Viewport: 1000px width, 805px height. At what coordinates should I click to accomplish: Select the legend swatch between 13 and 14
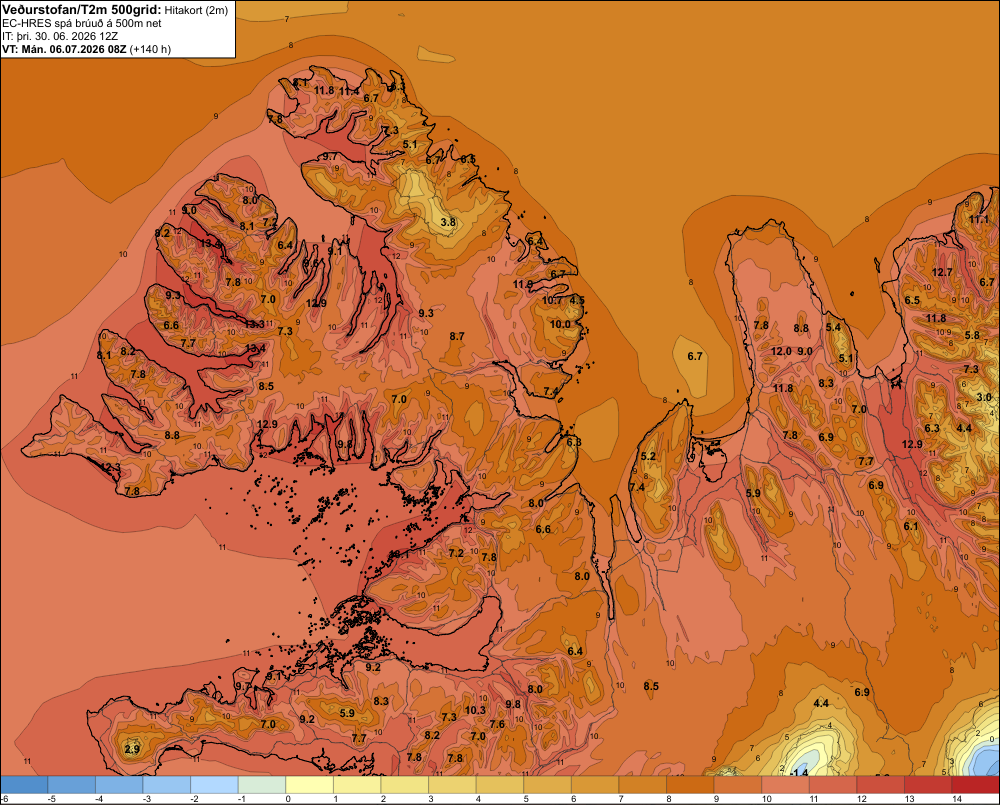pos(928,785)
